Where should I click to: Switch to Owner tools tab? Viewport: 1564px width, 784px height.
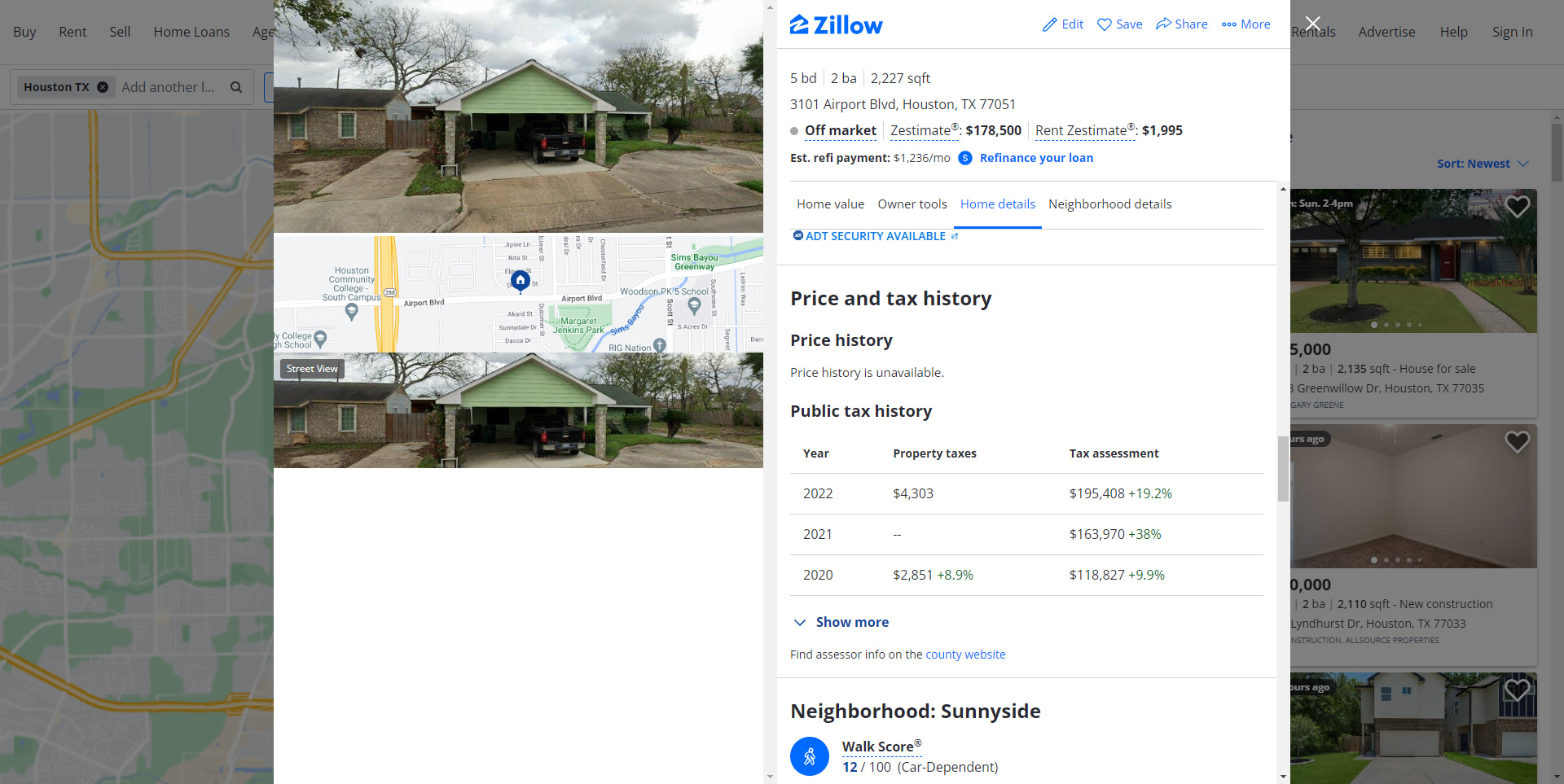click(x=912, y=204)
